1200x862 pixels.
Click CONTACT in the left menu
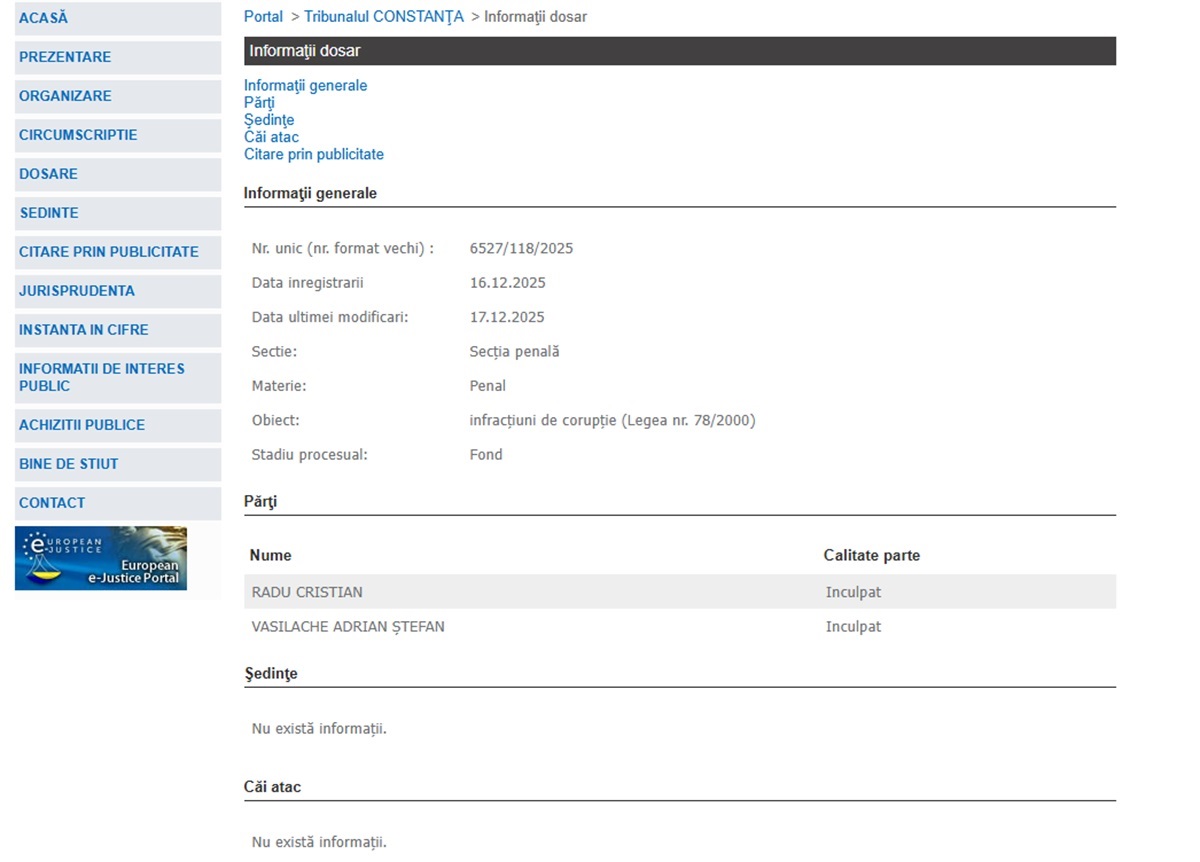(118, 503)
